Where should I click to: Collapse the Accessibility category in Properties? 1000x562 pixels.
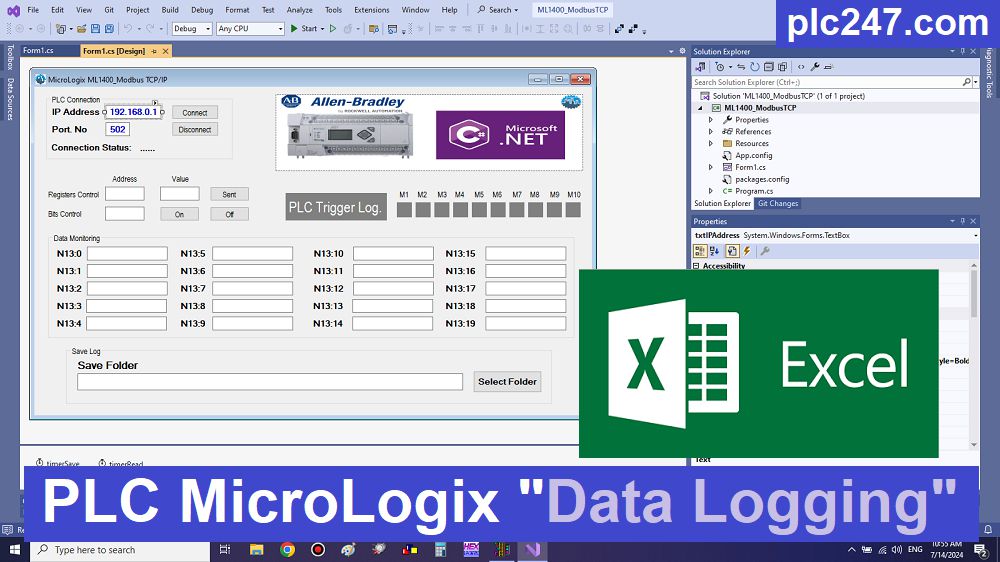tap(696, 266)
